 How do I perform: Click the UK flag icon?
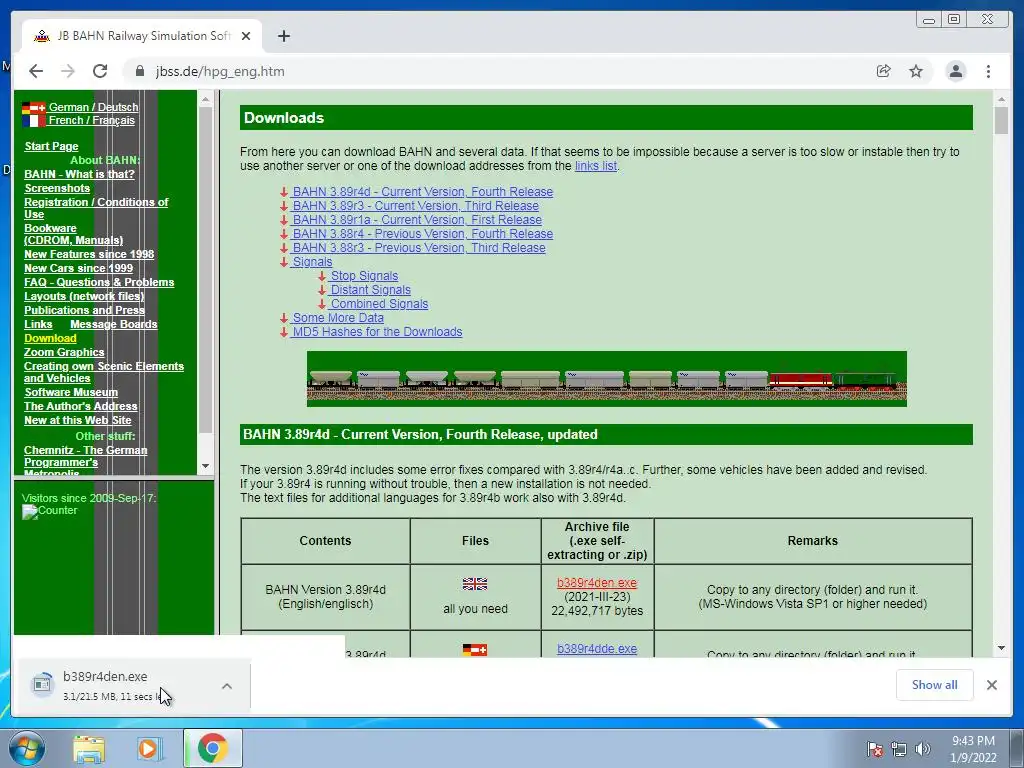[475, 584]
